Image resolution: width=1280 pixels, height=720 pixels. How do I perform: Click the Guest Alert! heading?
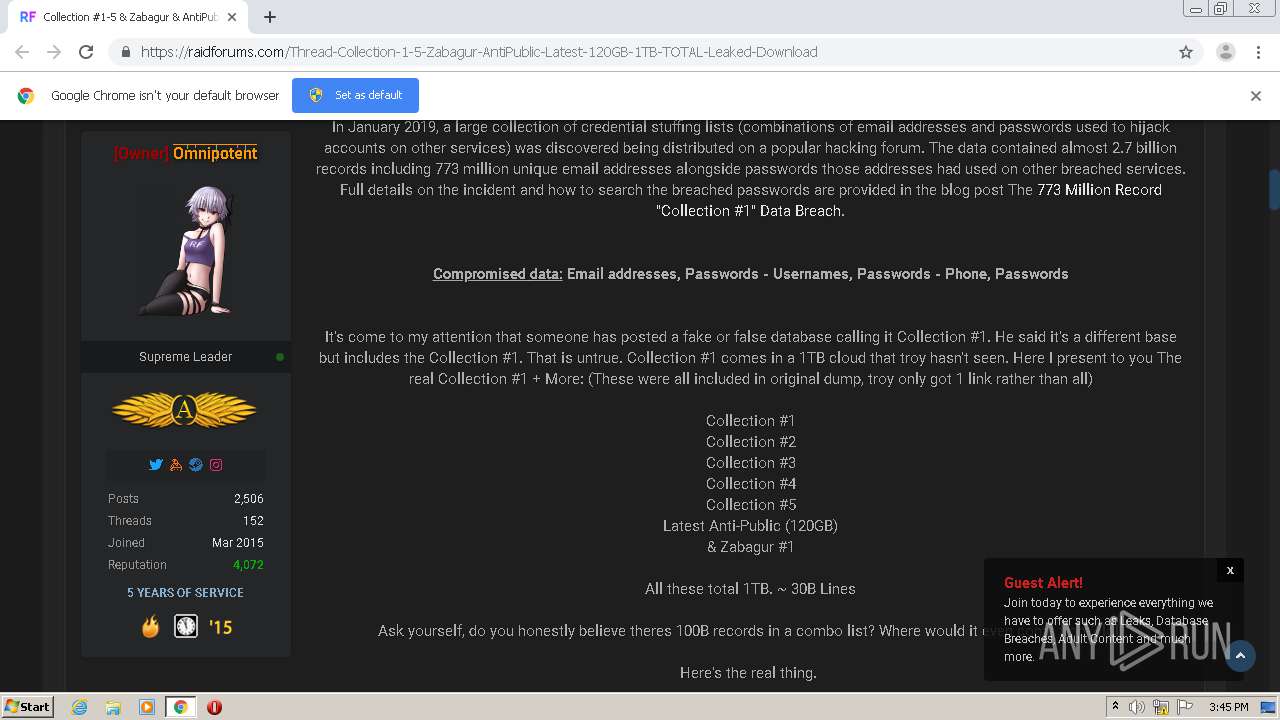pos(1043,583)
